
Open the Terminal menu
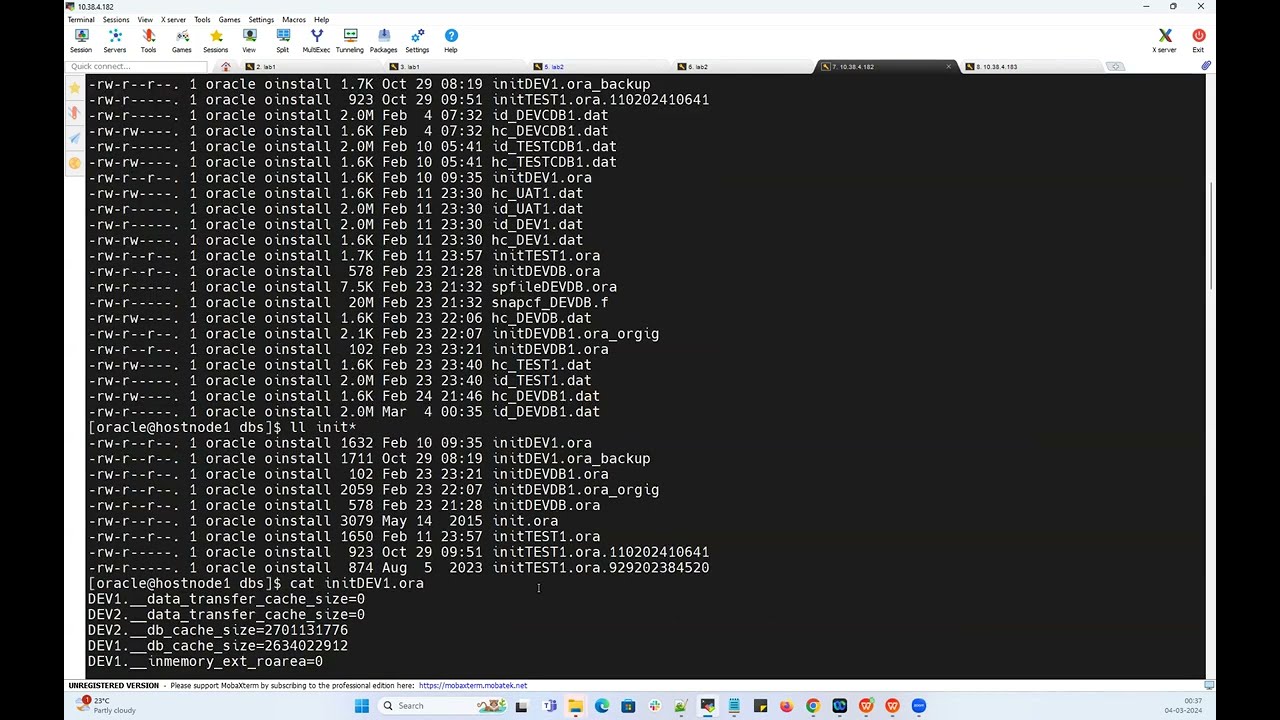click(x=81, y=19)
